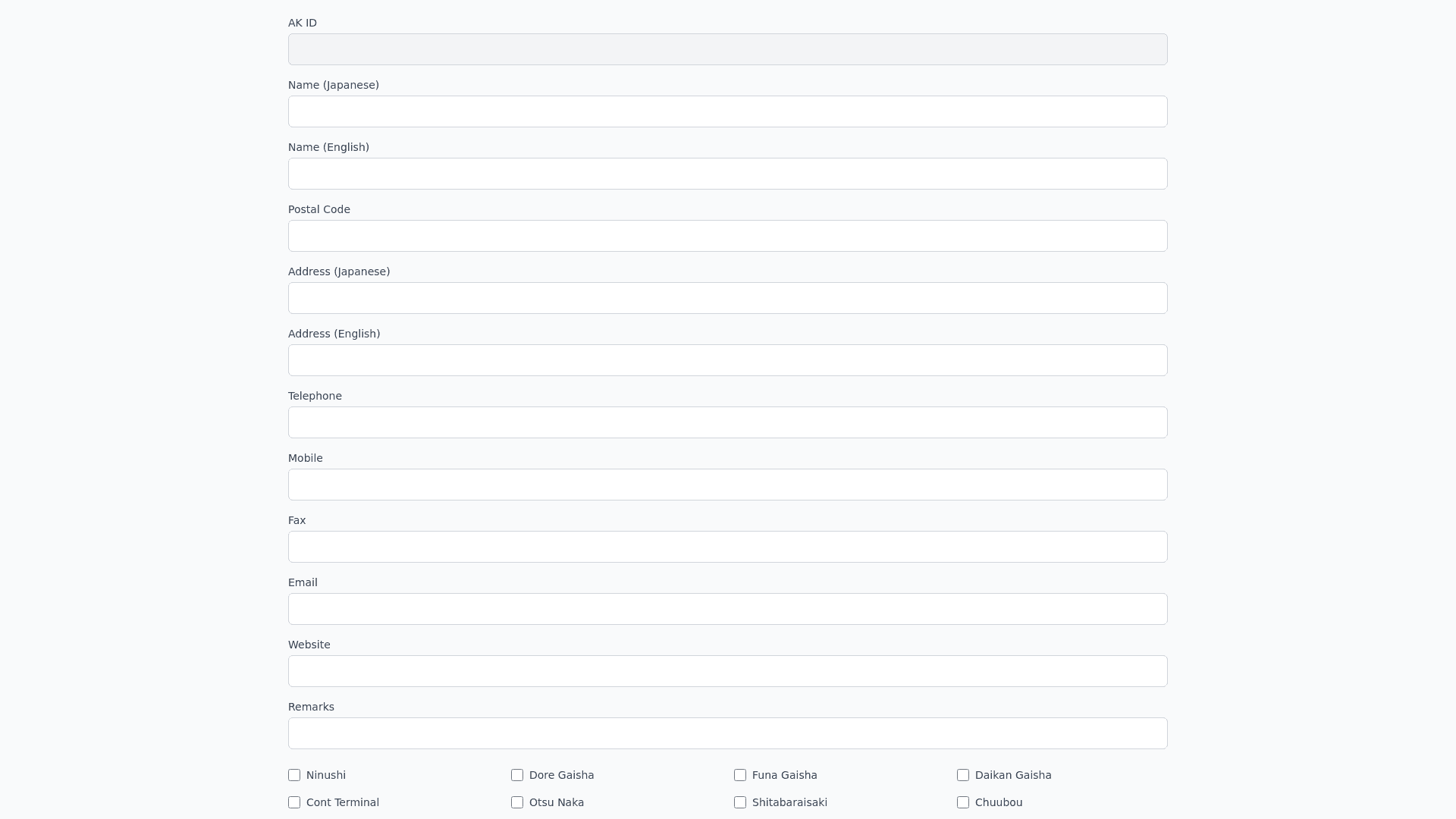Select the Mobile number field

(x=727, y=485)
